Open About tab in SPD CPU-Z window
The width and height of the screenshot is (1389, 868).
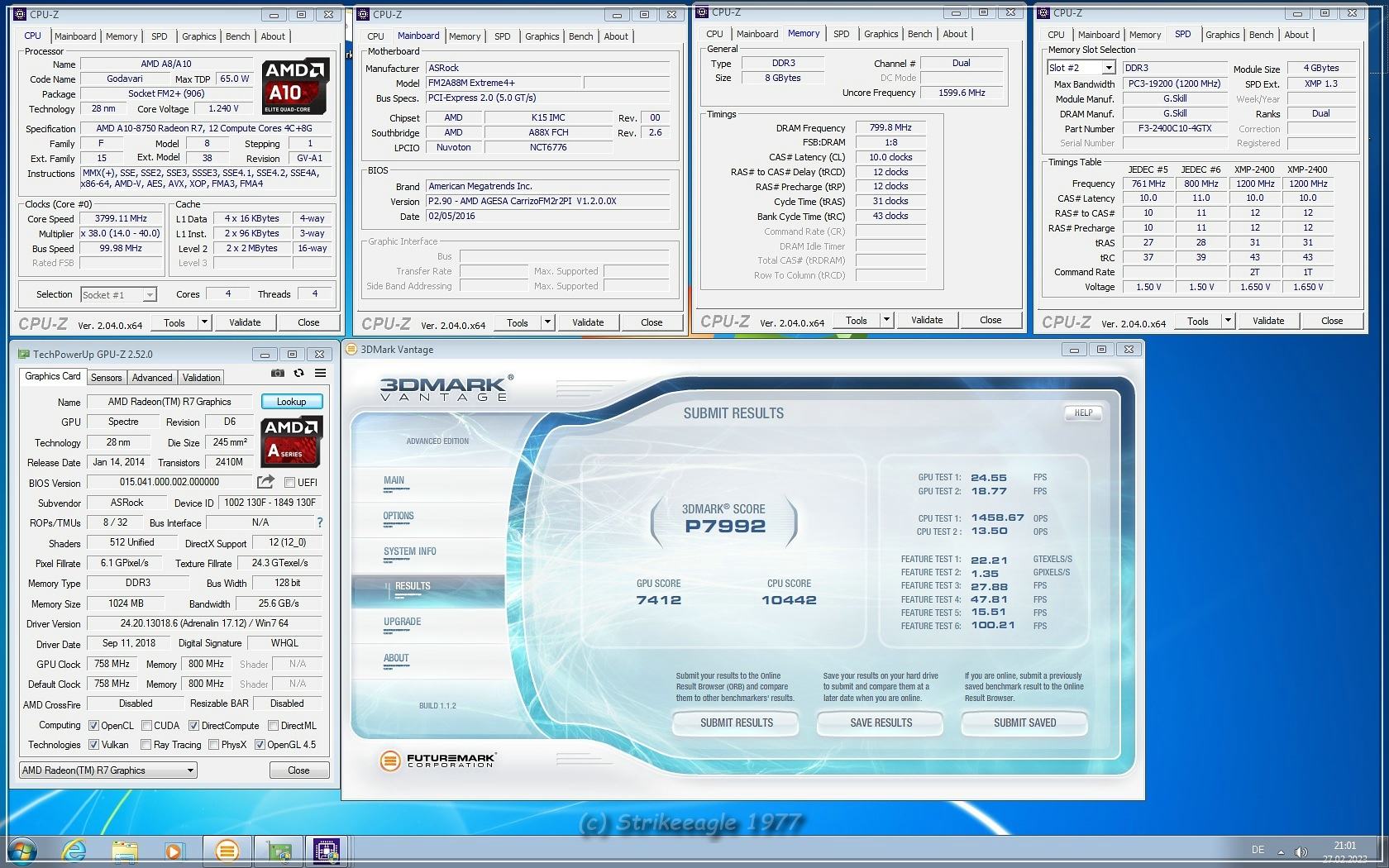tap(1296, 35)
